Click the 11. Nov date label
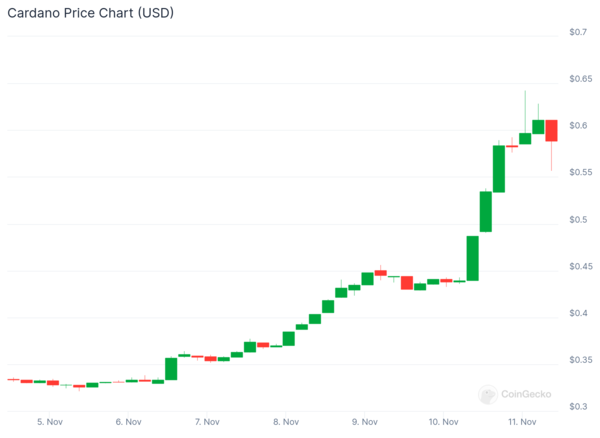 (521, 422)
